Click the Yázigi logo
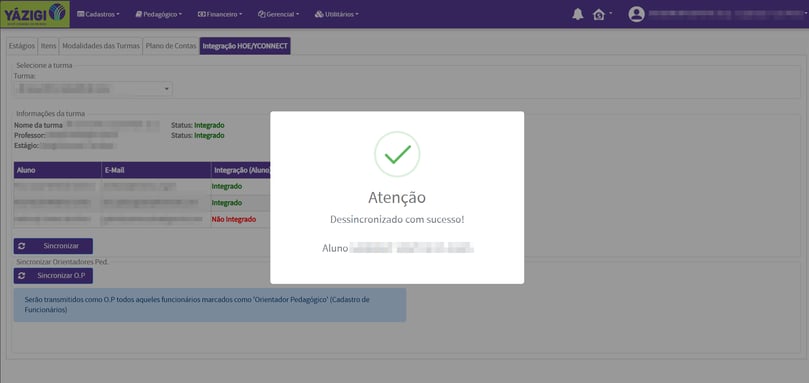Image resolution: width=809 pixels, height=383 pixels. [35, 14]
